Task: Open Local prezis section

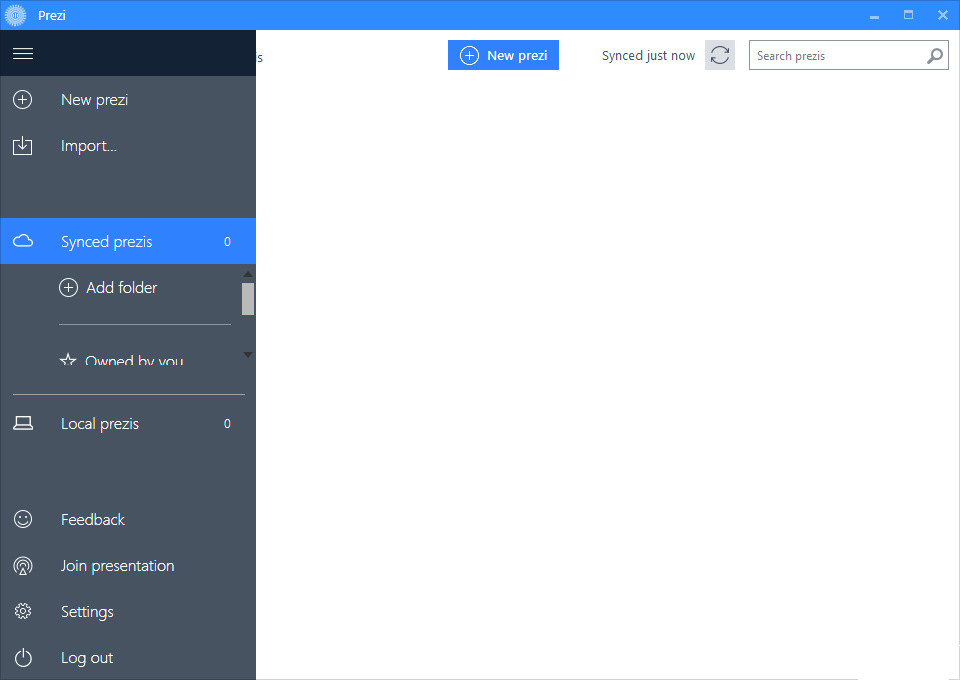Action: pyautogui.click(x=128, y=424)
